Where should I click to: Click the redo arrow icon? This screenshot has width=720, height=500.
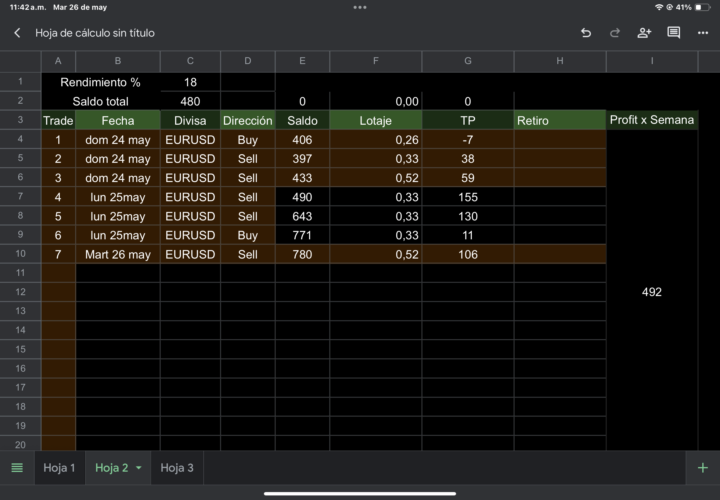click(x=614, y=33)
